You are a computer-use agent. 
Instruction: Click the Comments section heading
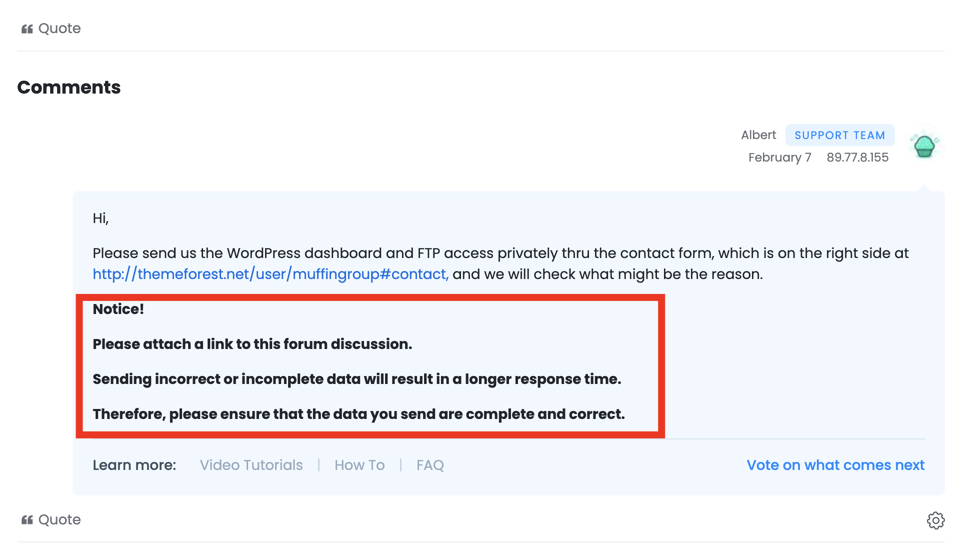(69, 88)
